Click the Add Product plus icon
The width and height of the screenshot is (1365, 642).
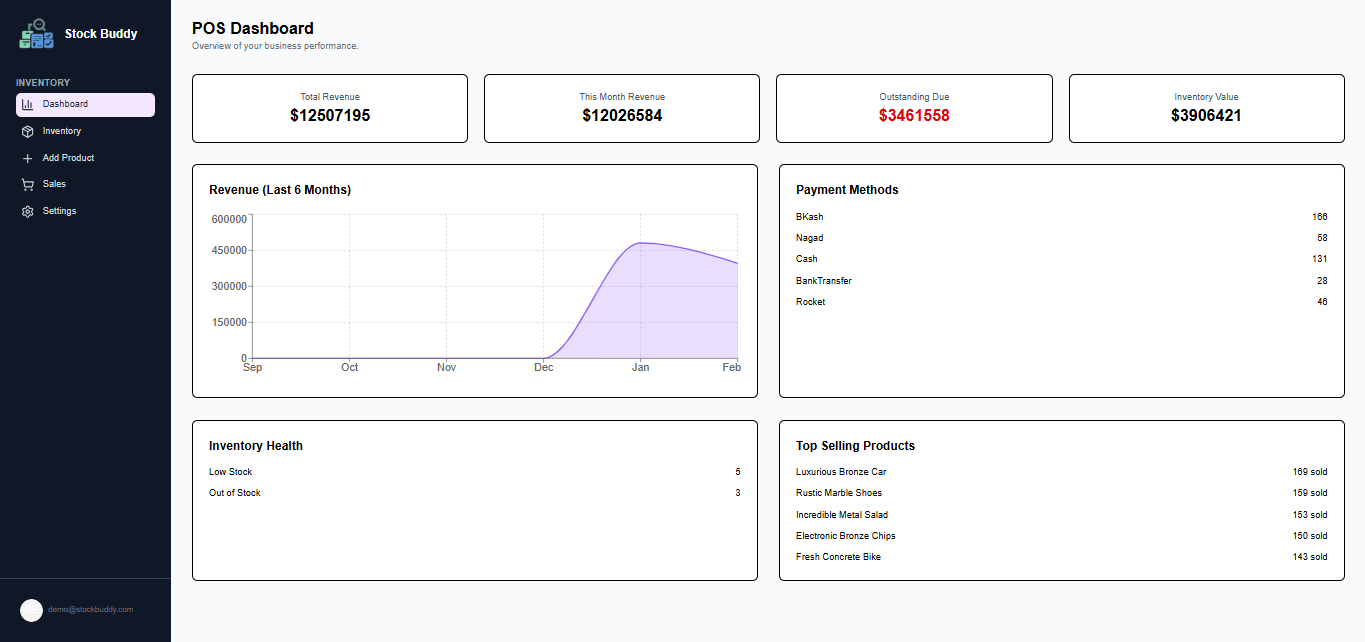point(28,158)
